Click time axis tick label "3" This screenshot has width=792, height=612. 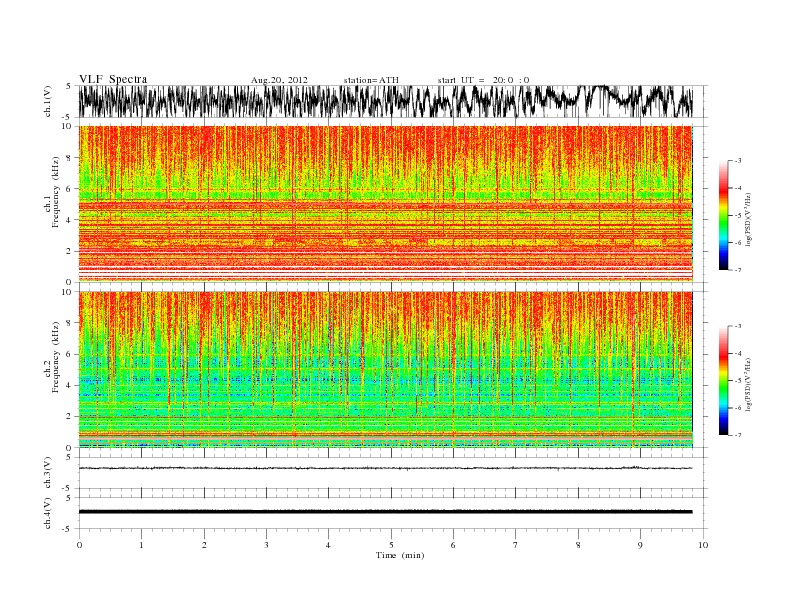coord(266,545)
